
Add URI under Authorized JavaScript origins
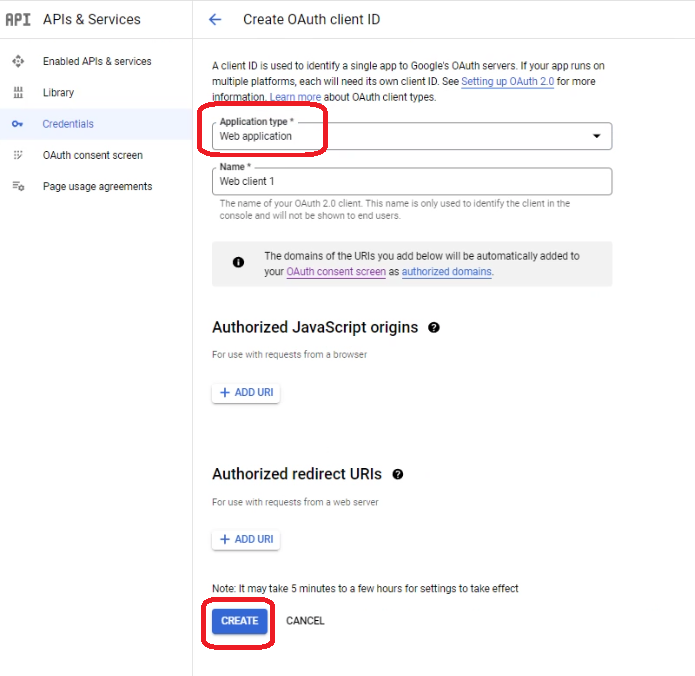(x=246, y=393)
